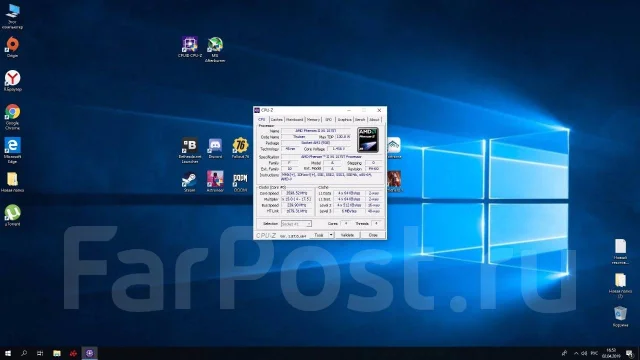Screen dimensions: 640x360
Task: Open the People icon in system tray
Action: coord(564,353)
